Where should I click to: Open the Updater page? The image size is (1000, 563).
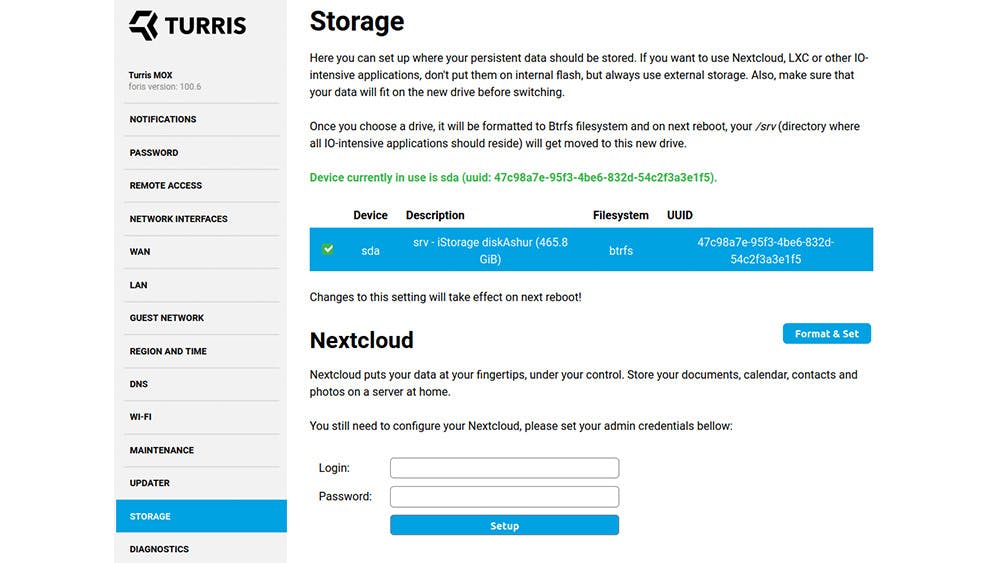tap(150, 483)
